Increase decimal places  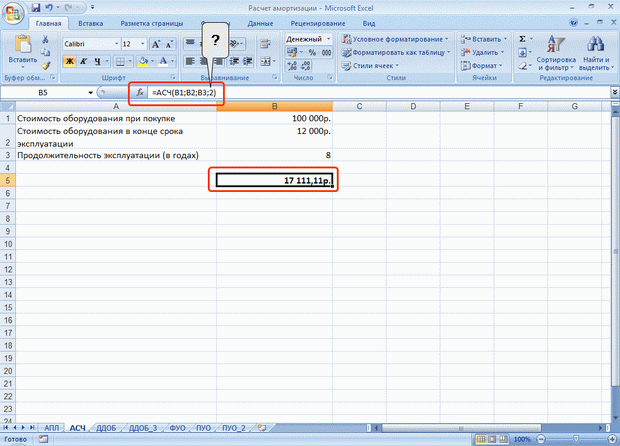pos(292,66)
